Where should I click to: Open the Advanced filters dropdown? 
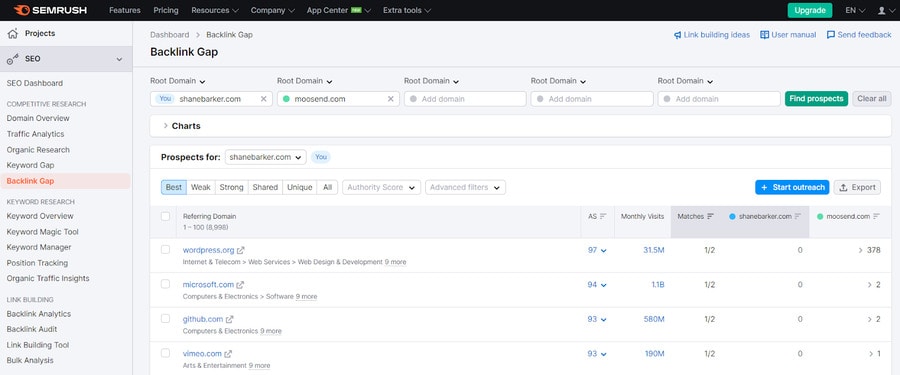pyautogui.click(x=465, y=187)
